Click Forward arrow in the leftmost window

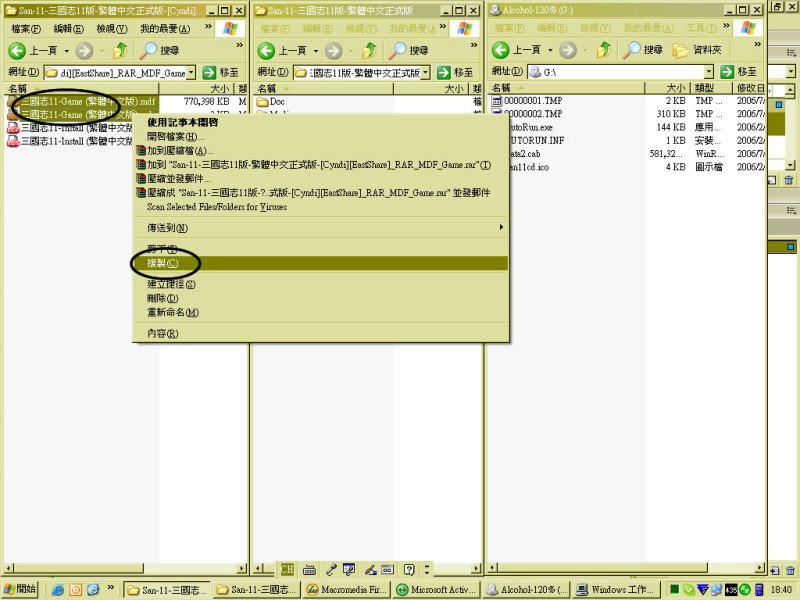point(84,51)
